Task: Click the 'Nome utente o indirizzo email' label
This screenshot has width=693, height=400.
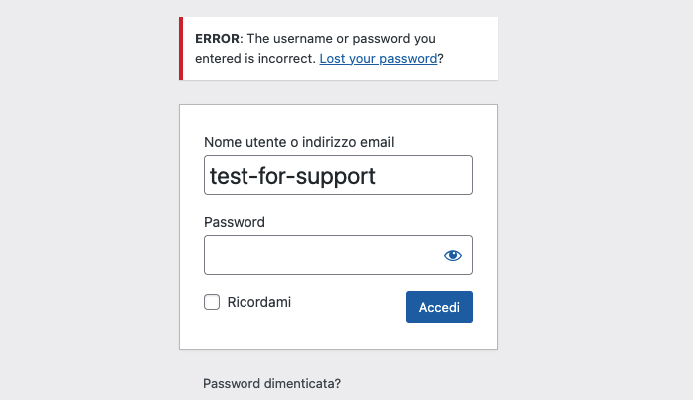Action: tap(299, 142)
